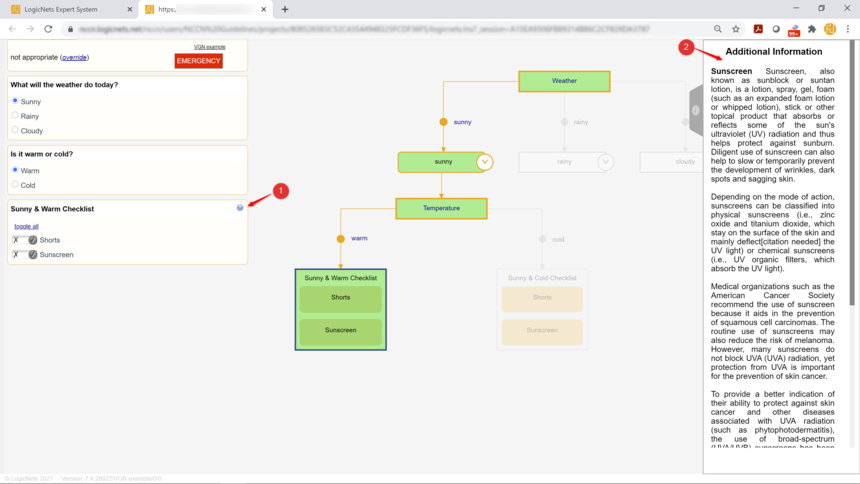
Task: Click the toggle all link
Action: [26, 226]
